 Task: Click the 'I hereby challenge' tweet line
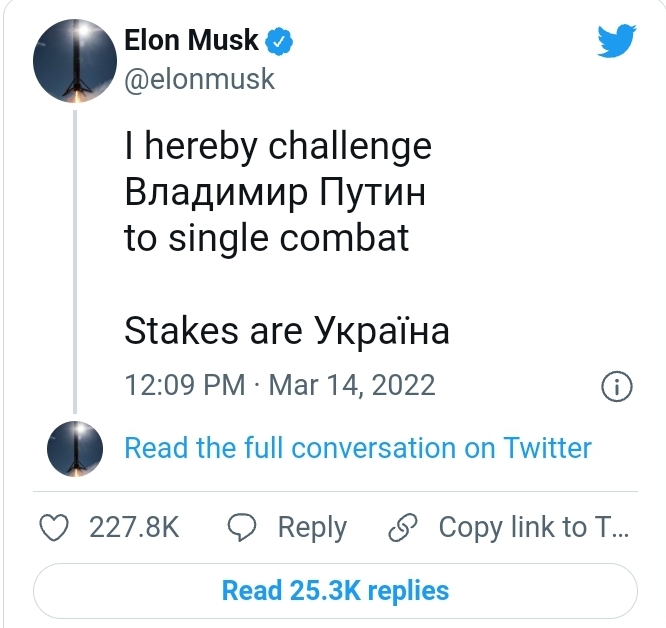point(278,147)
